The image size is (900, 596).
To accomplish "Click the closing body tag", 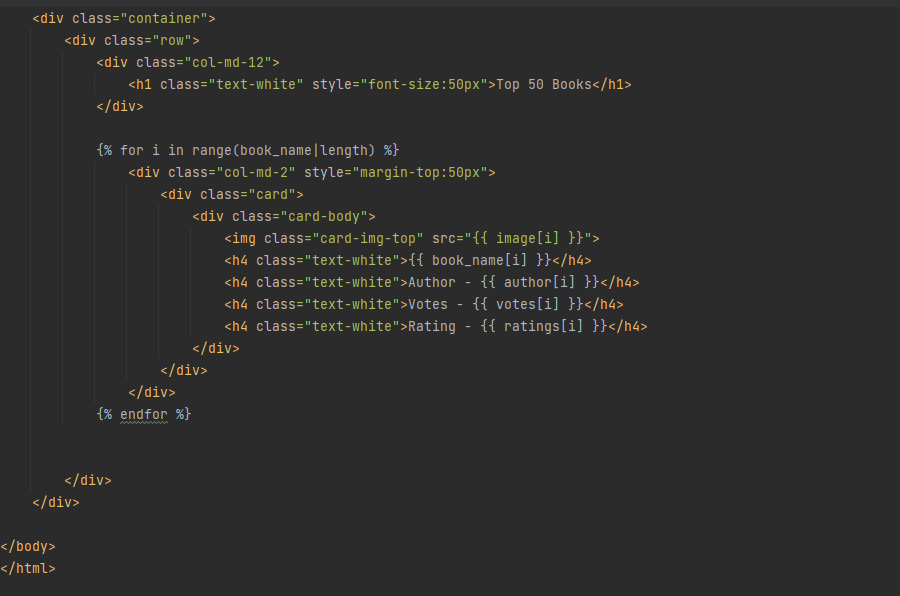I will pyautogui.click(x=27, y=546).
